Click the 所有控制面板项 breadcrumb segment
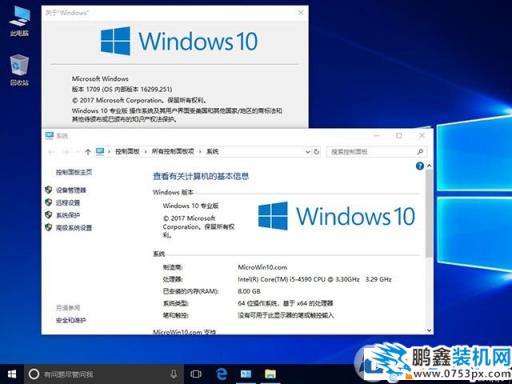 (x=173, y=151)
